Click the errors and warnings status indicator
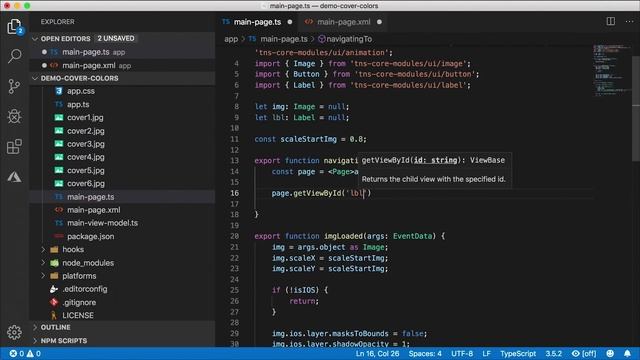The image size is (640, 360). click(x=25, y=353)
